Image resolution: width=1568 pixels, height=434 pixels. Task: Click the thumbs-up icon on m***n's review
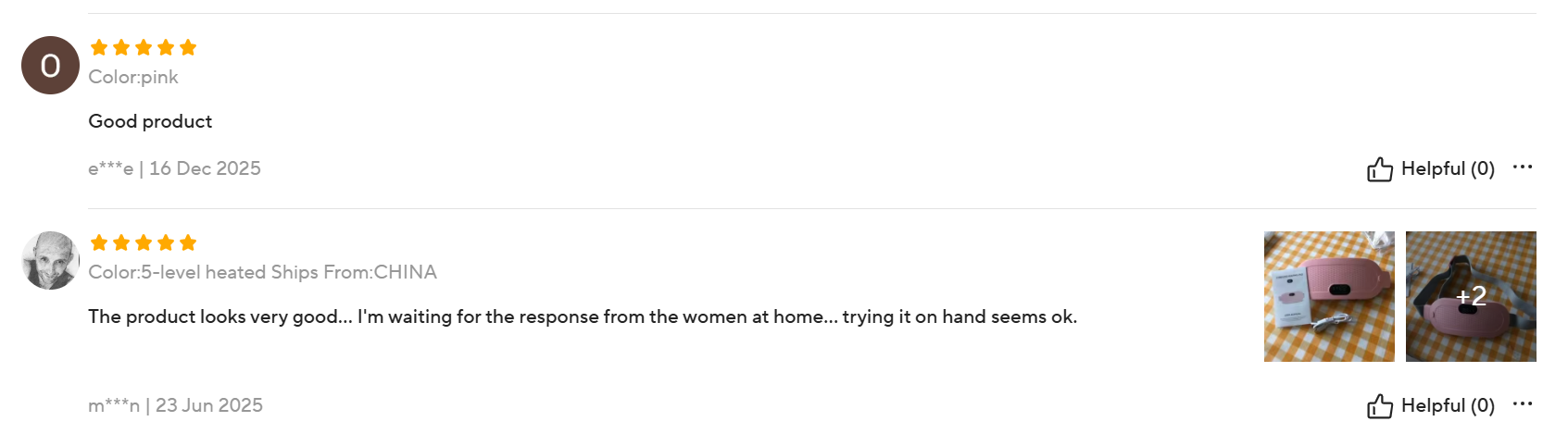coord(1379,406)
